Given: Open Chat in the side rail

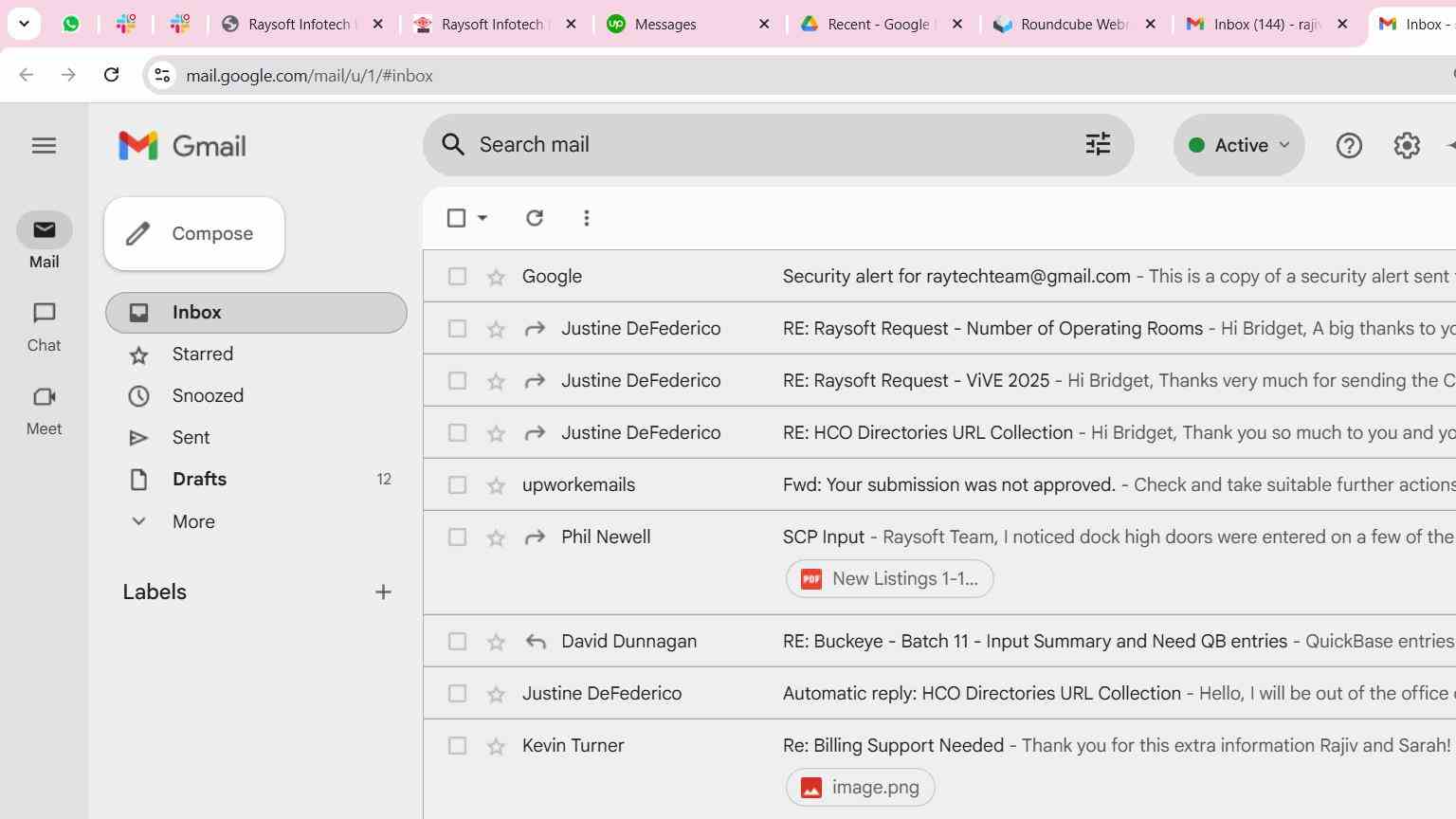Looking at the screenshot, I should [x=44, y=326].
